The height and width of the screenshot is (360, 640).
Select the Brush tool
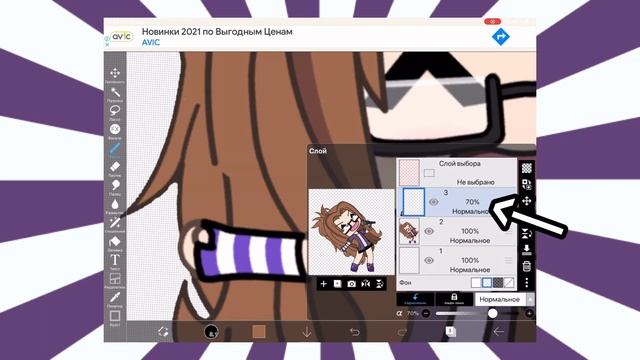click(x=115, y=149)
